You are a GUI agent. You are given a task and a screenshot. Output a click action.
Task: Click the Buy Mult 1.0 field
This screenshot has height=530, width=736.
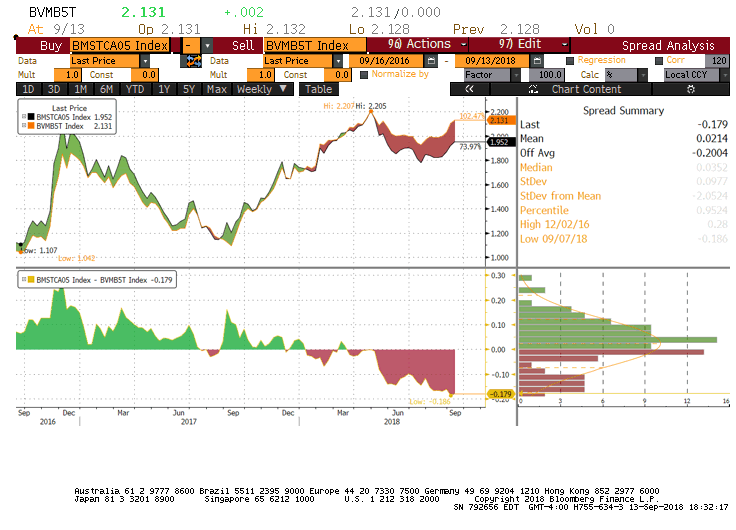point(68,75)
